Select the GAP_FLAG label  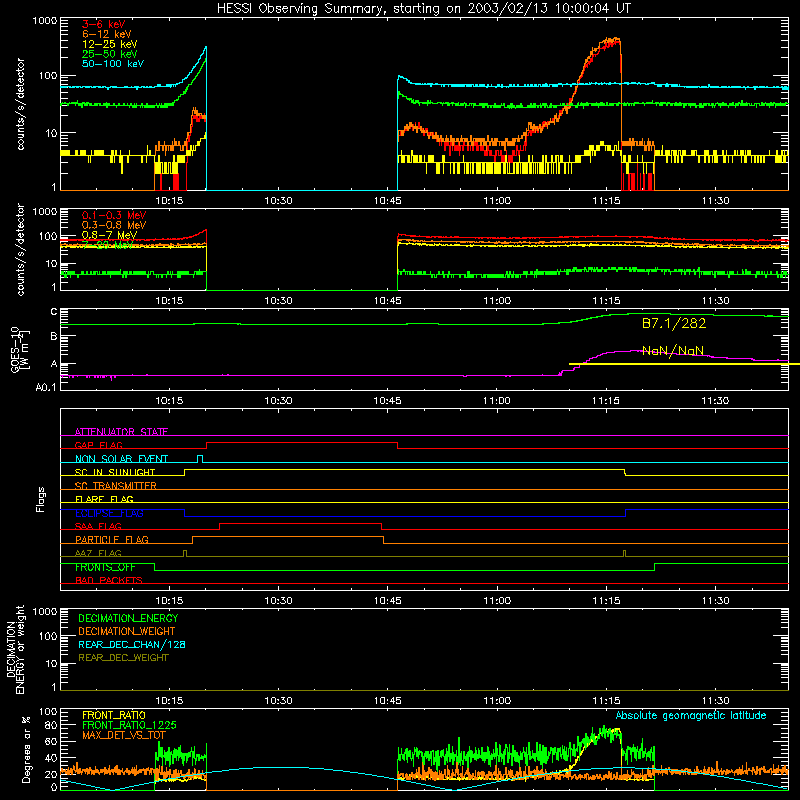pos(98,445)
